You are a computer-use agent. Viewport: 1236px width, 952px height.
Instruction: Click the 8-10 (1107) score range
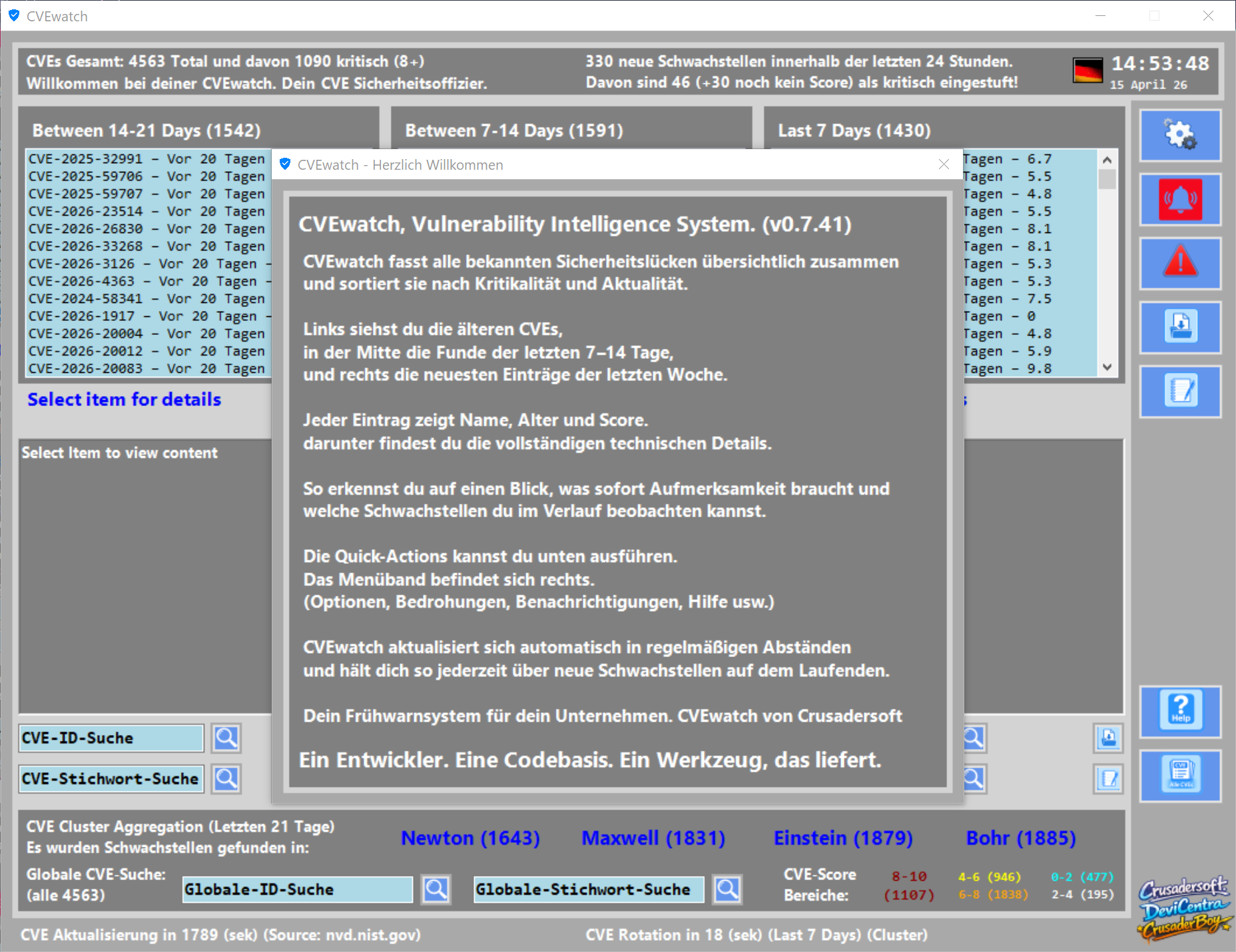(909, 885)
